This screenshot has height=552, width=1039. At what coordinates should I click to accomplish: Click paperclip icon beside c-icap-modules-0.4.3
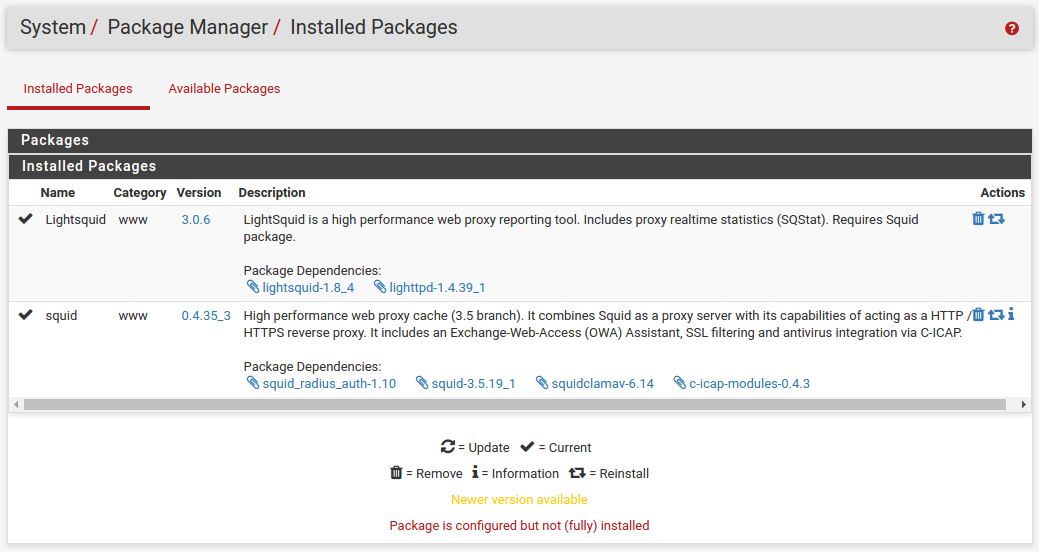(x=679, y=383)
